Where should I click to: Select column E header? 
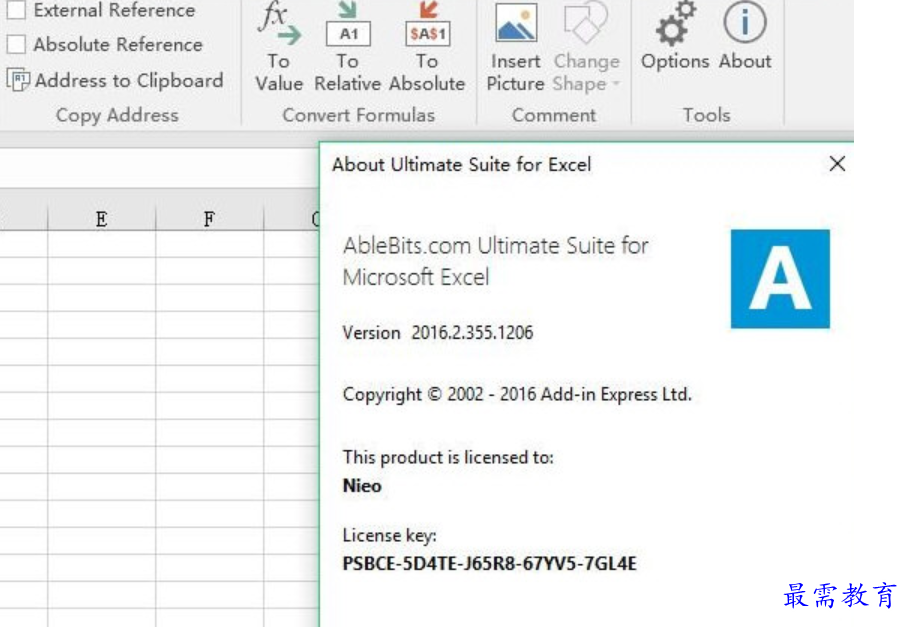tap(102, 219)
